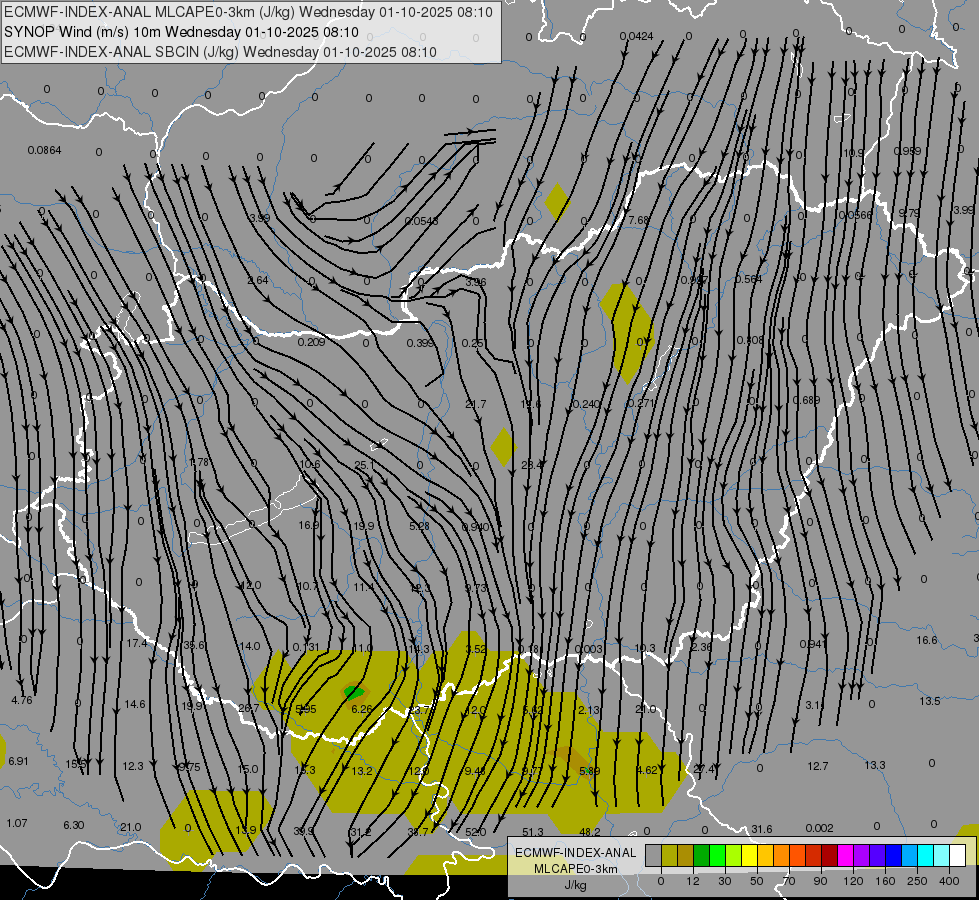
Task: Click the map value 27.4
Action: tap(704, 769)
